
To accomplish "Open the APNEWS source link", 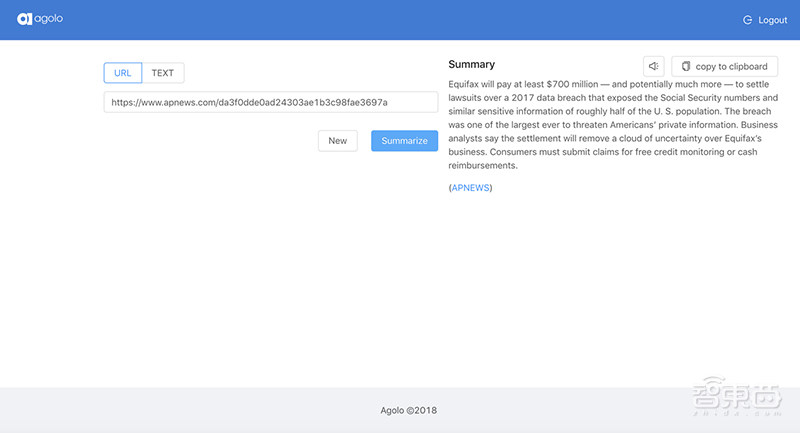I will [x=470, y=187].
